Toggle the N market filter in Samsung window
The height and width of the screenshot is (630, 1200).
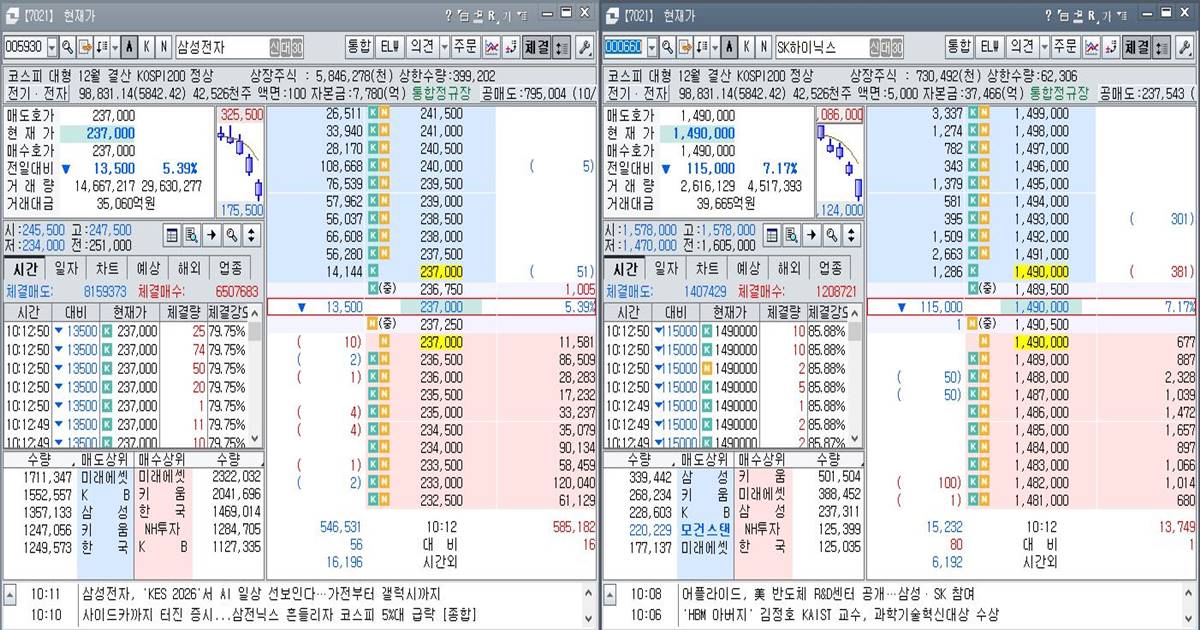(x=164, y=47)
